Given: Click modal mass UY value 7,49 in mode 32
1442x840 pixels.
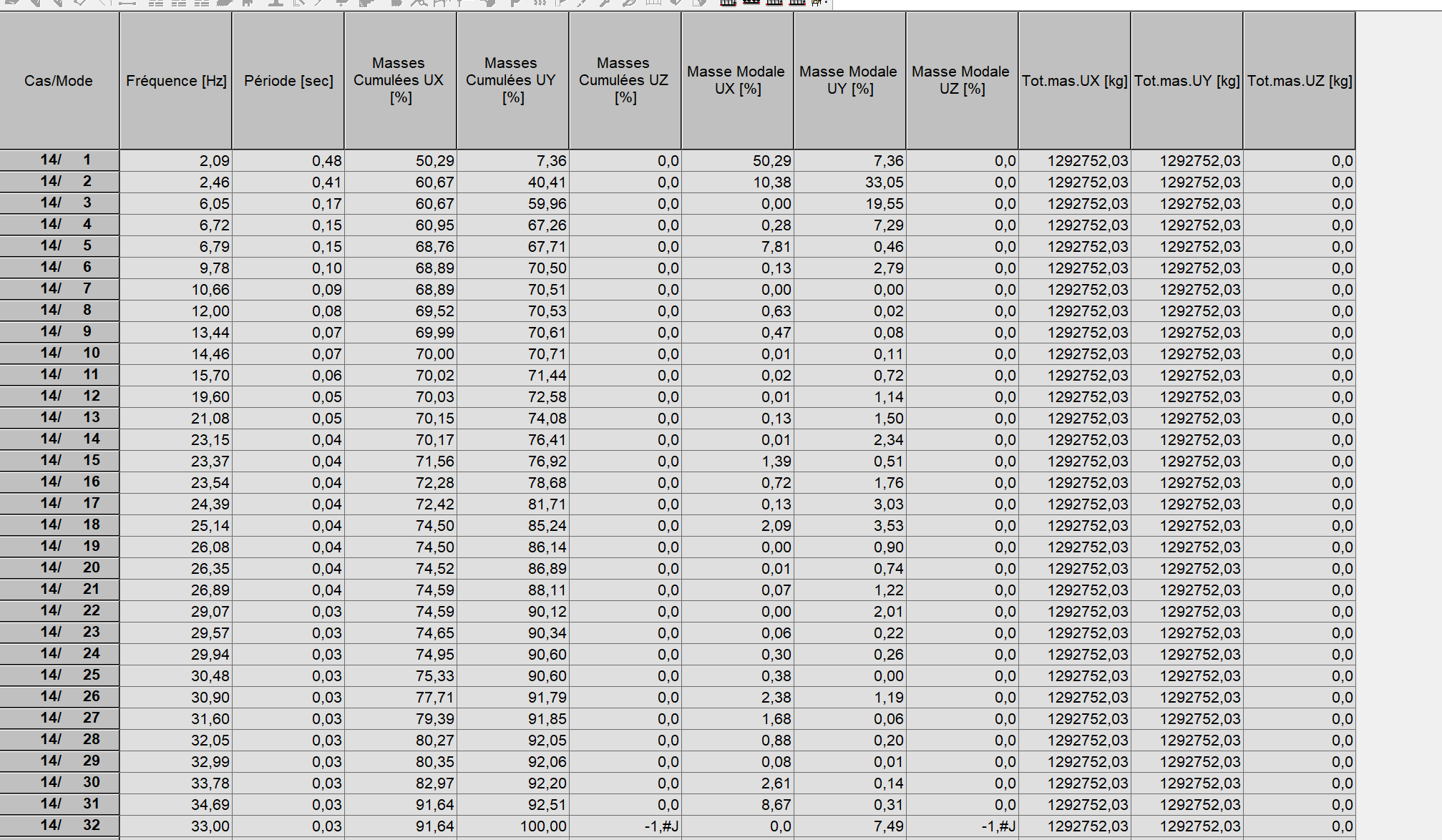Looking at the screenshot, I should [850, 826].
